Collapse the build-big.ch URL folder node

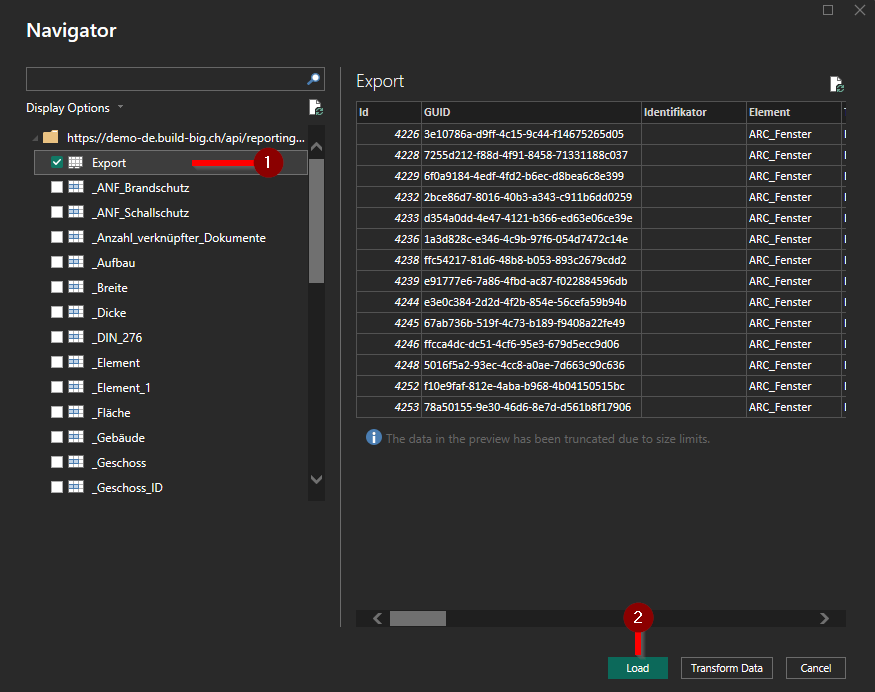point(36,138)
